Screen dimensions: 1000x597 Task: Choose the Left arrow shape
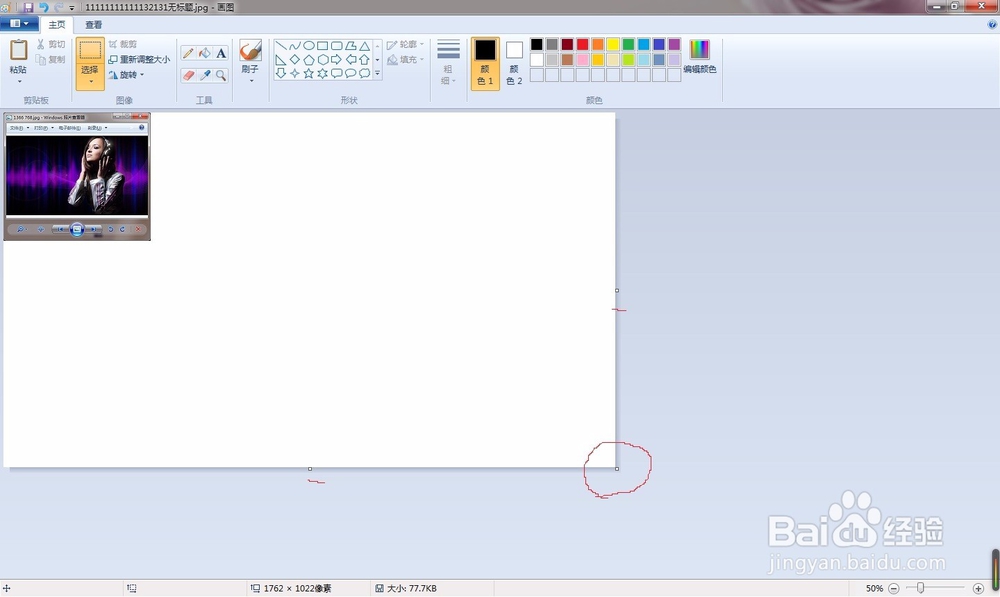[351, 60]
